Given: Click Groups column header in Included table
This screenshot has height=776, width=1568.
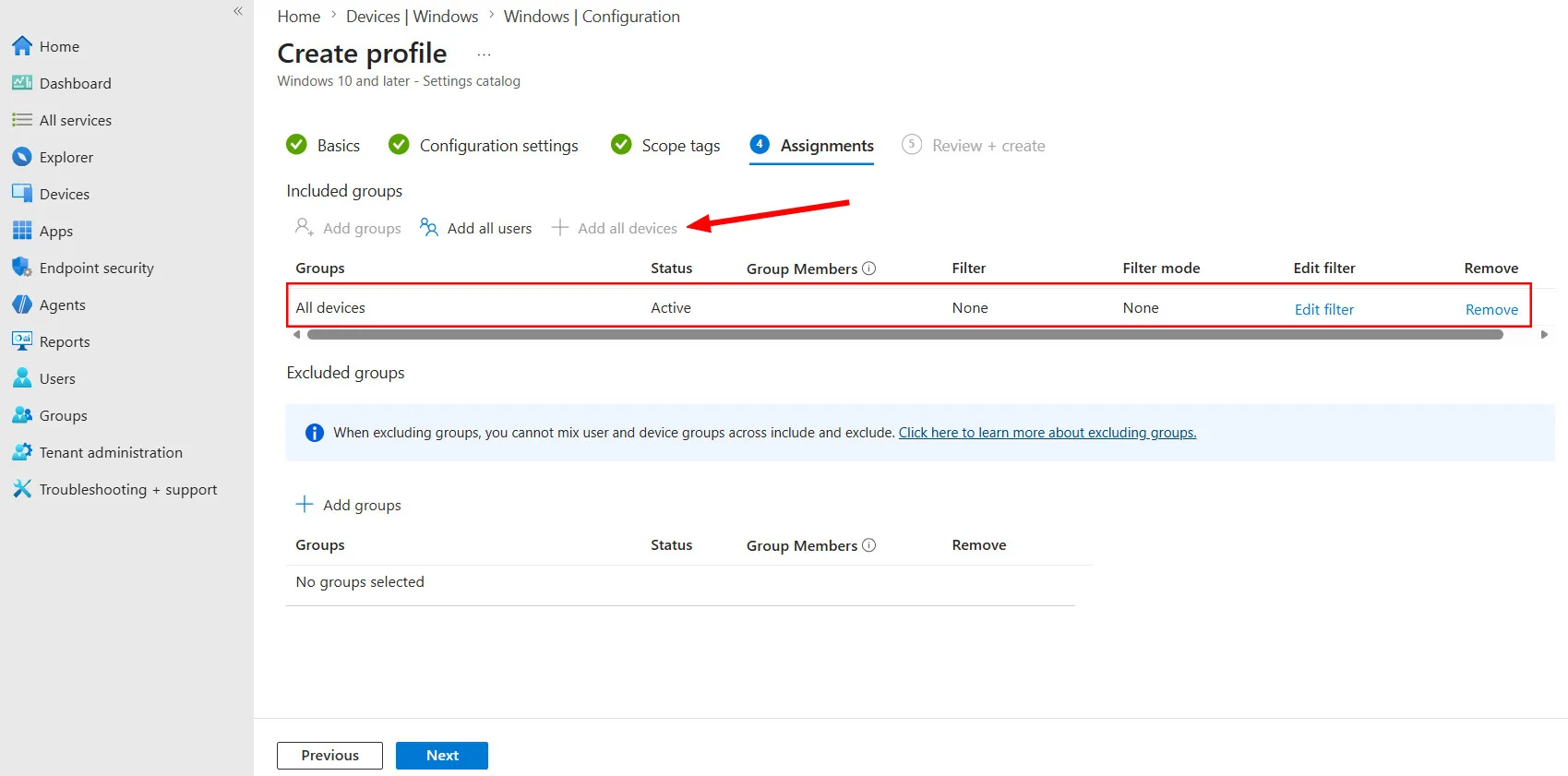Looking at the screenshot, I should [320, 268].
